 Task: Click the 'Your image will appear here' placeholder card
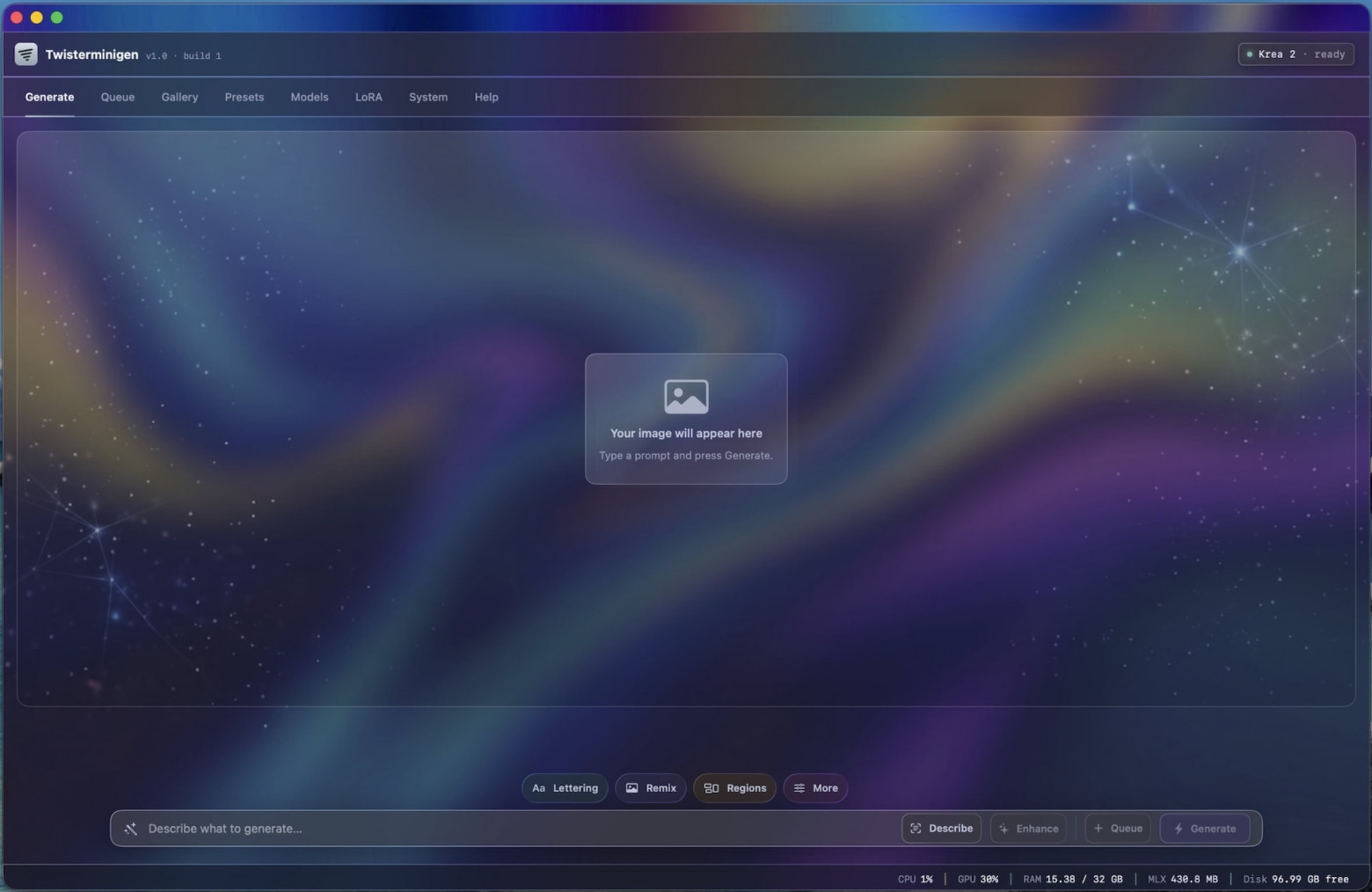point(686,419)
